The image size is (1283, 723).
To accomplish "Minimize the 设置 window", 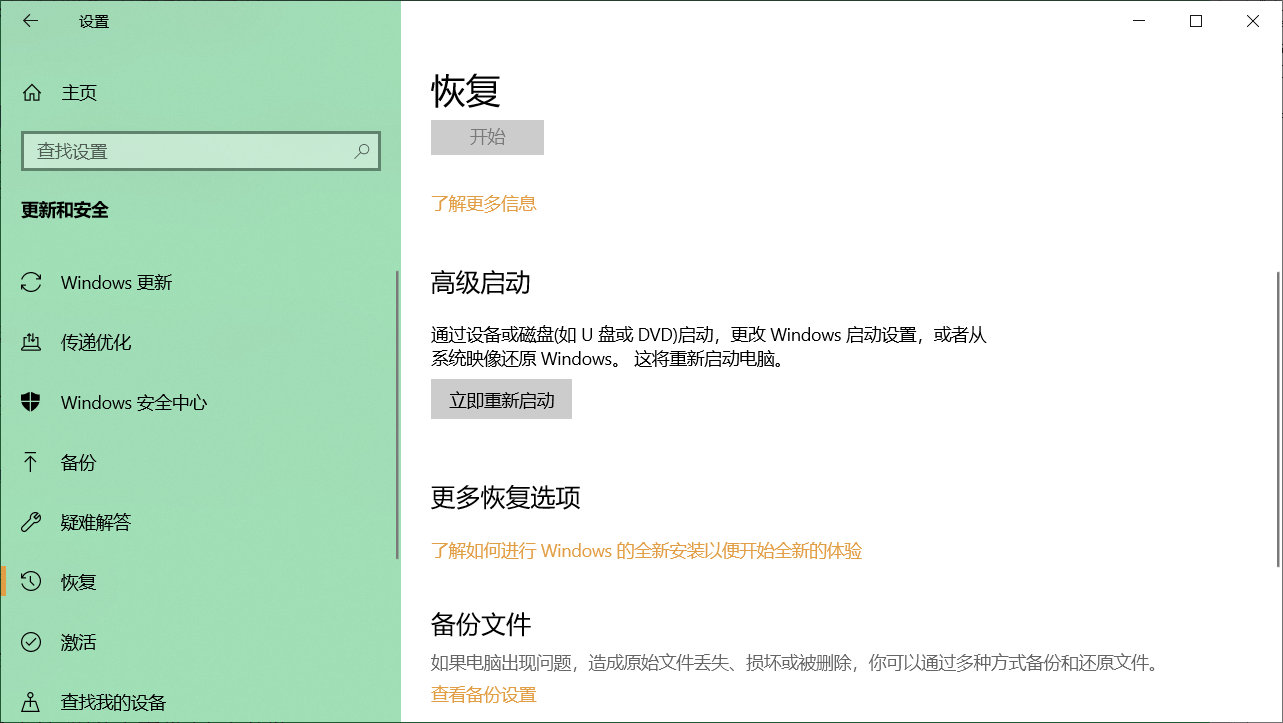I will point(1138,21).
